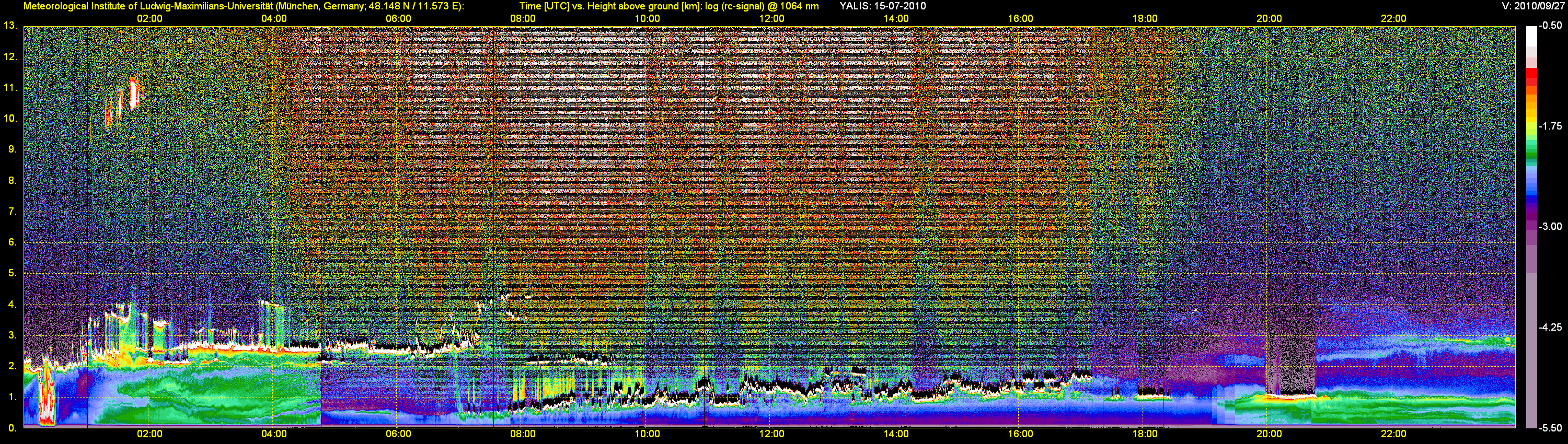Pick the 4. km height axis label
Screen dimensions: 1568x444
coord(12,304)
